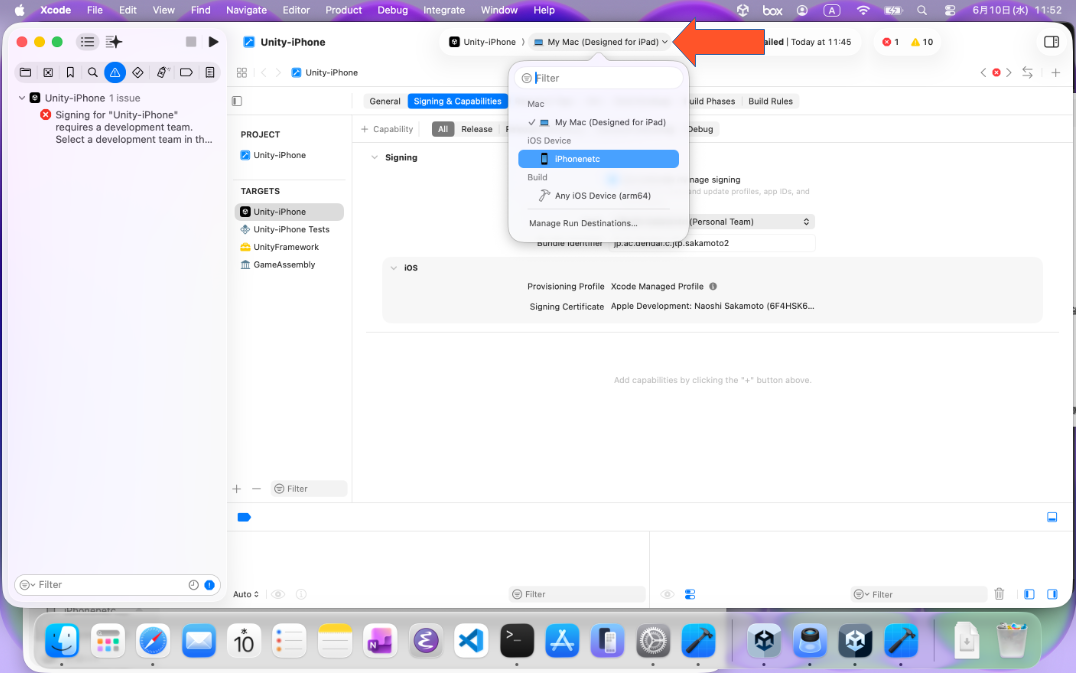
Task: Open the Project navigator folder icon
Action: (25, 72)
